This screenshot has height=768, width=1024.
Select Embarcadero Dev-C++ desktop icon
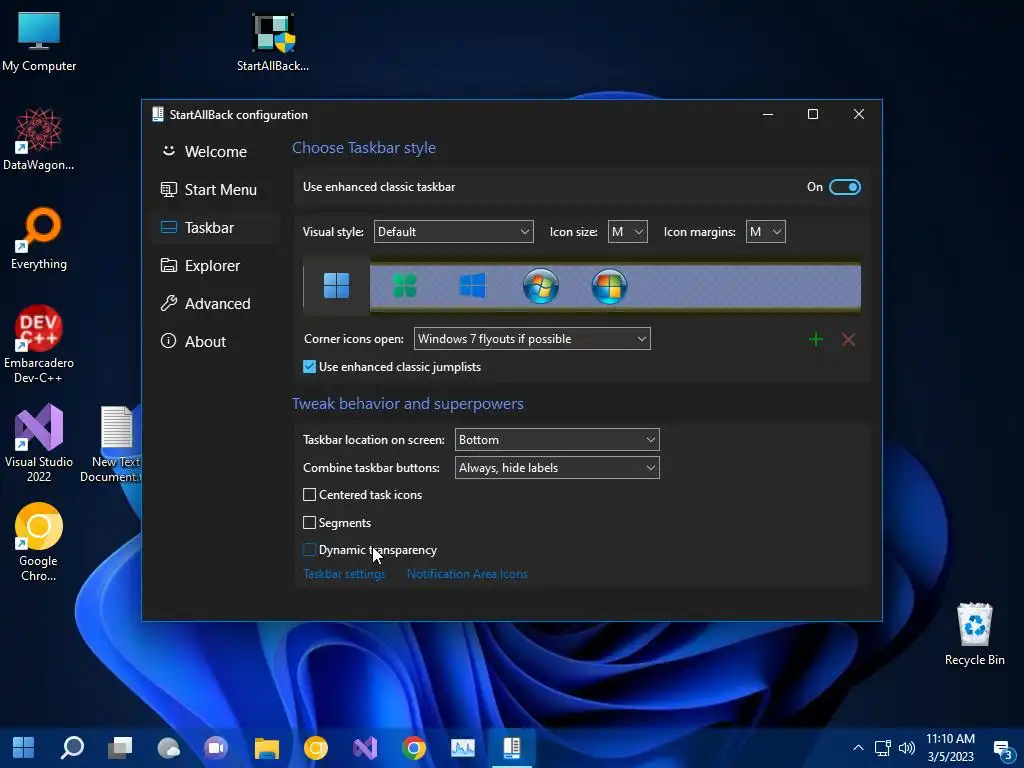click(x=39, y=344)
